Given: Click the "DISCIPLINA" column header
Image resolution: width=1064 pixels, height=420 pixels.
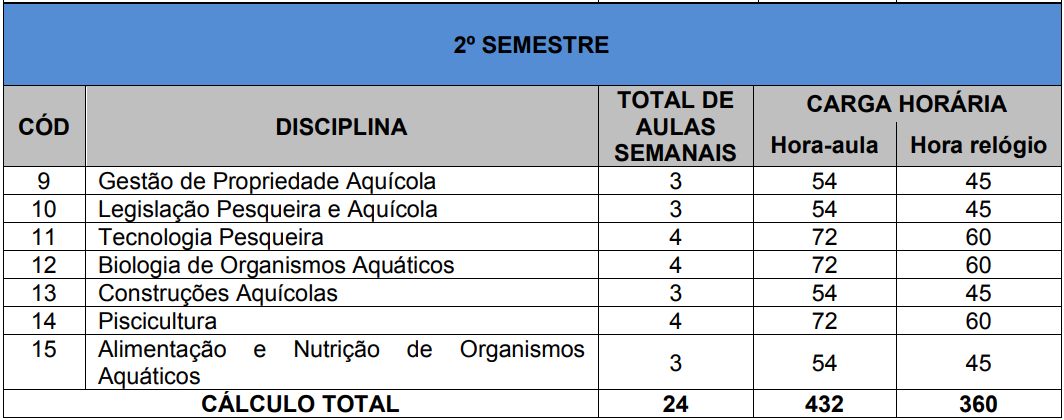Looking at the screenshot, I should tap(342, 127).
